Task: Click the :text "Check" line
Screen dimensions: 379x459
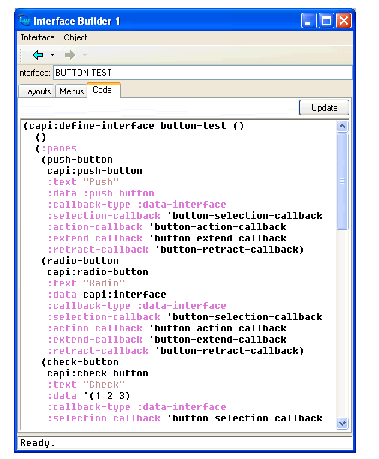Action: pyautogui.click(x=86, y=384)
